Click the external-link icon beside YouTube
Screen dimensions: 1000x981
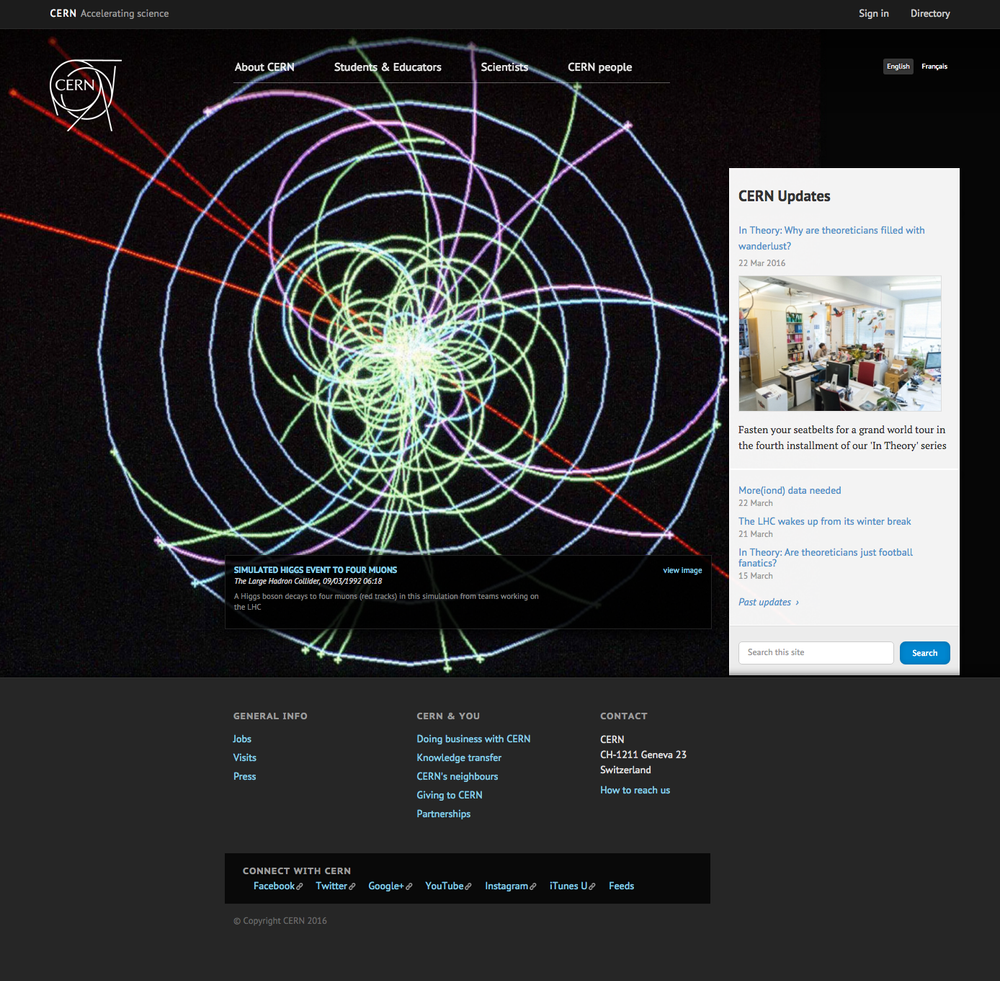click(x=467, y=887)
